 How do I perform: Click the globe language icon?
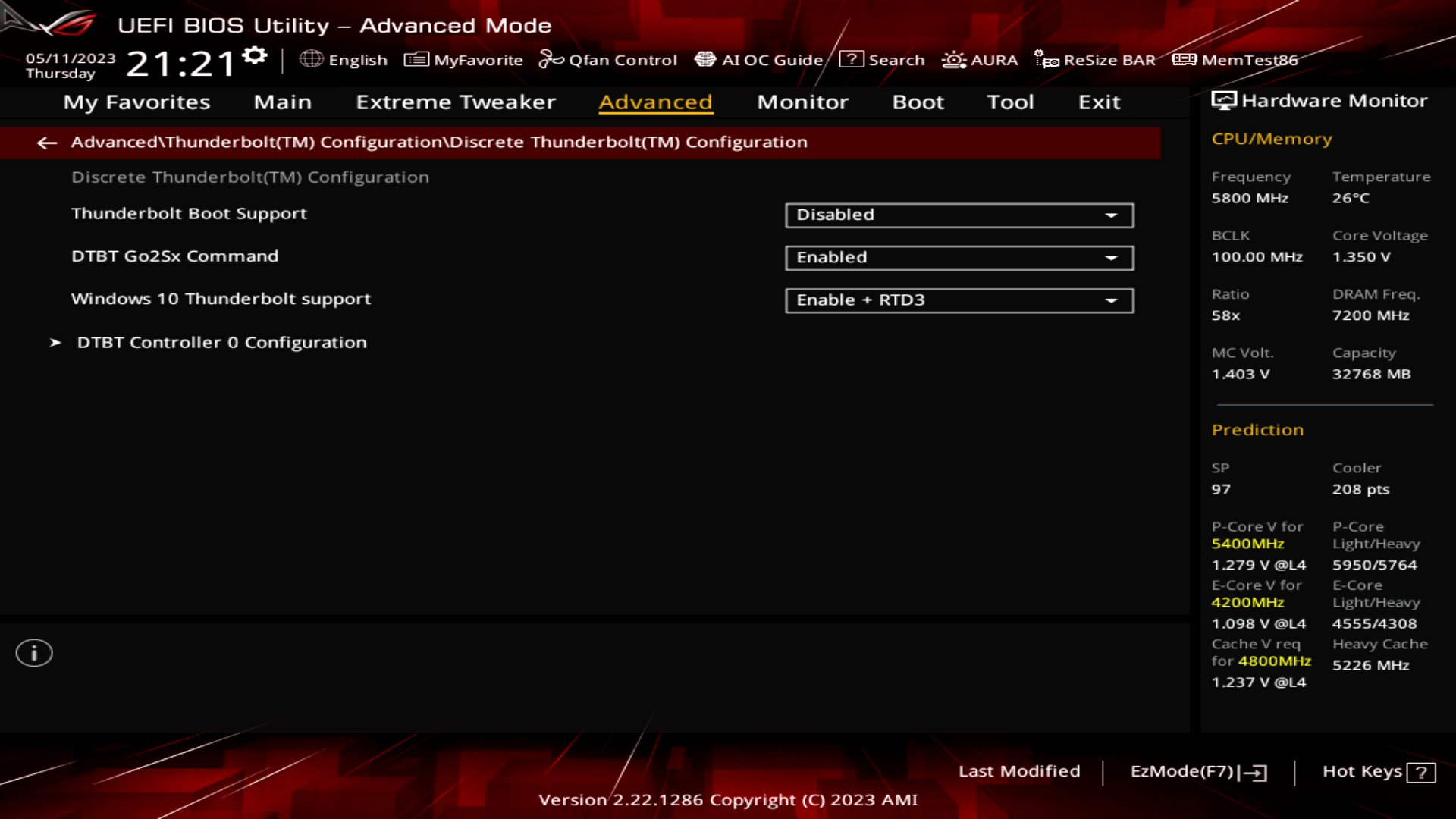tap(311, 59)
